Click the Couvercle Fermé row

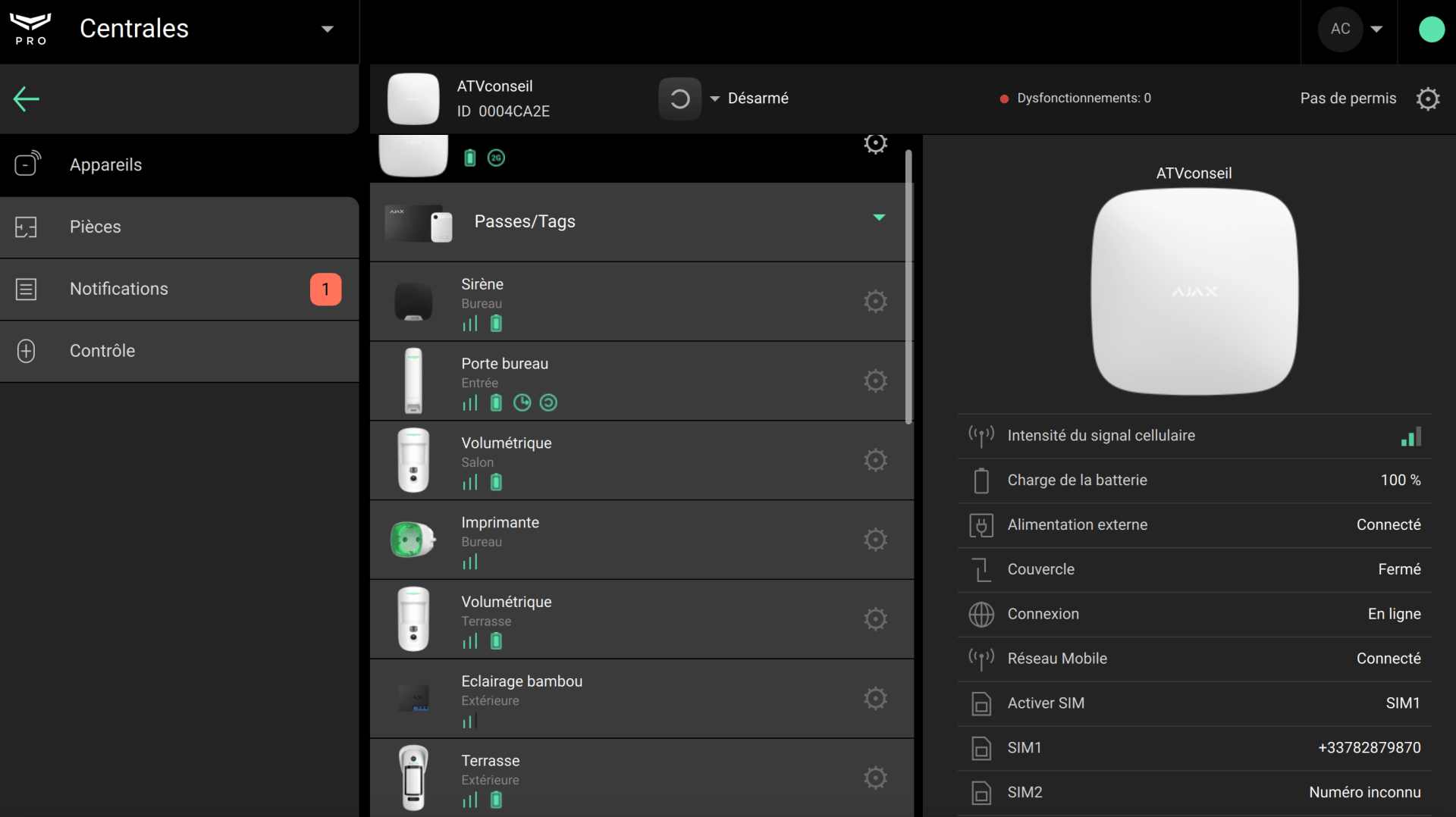[x=1194, y=570]
